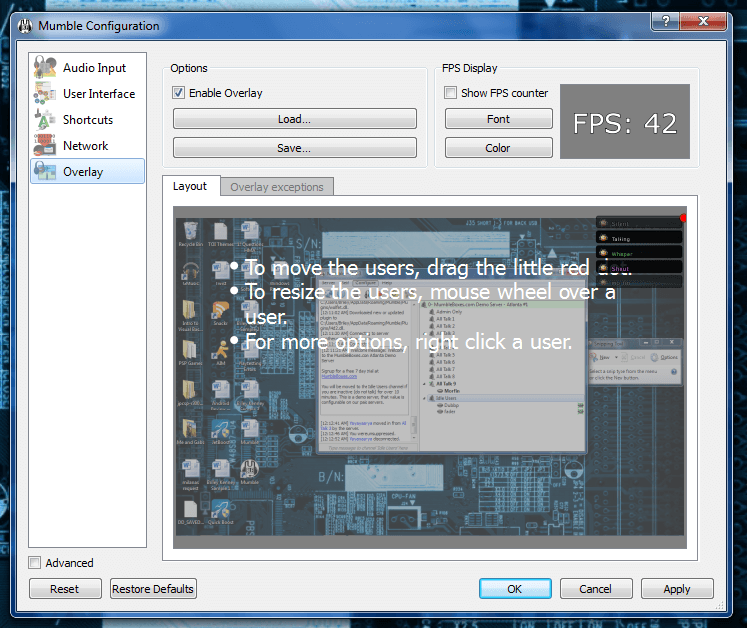747x628 pixels.
Task: Select the Talking user in overlay preview
Action: pos(639,238)
